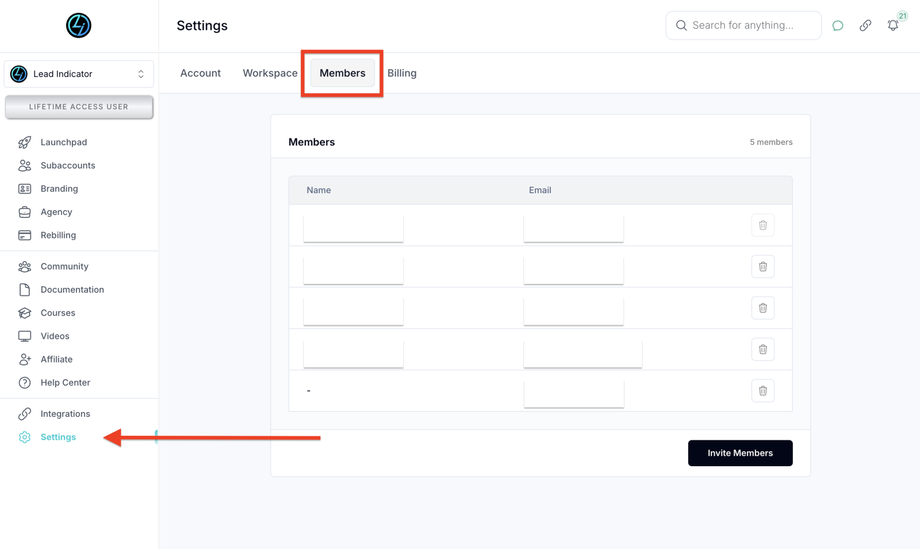Viewport: 920px width, 549px height.
Task: Open Subaccounts from the sidebar
Action: pyautogui.click(x=67, y=165)
